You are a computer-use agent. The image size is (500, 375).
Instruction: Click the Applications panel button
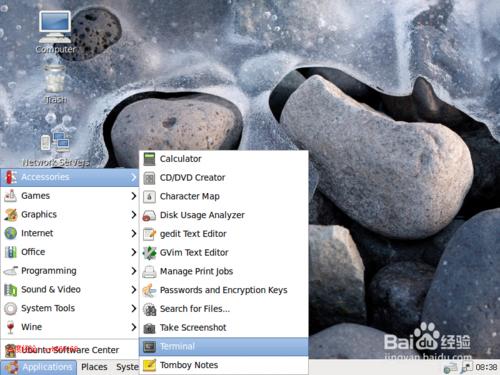coord(39,367)
